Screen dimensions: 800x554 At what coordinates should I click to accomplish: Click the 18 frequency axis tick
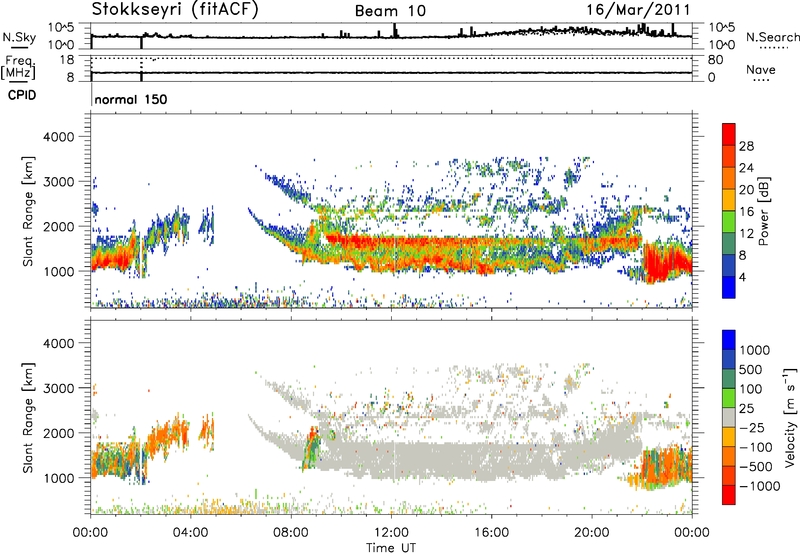(x=67, y=60)
